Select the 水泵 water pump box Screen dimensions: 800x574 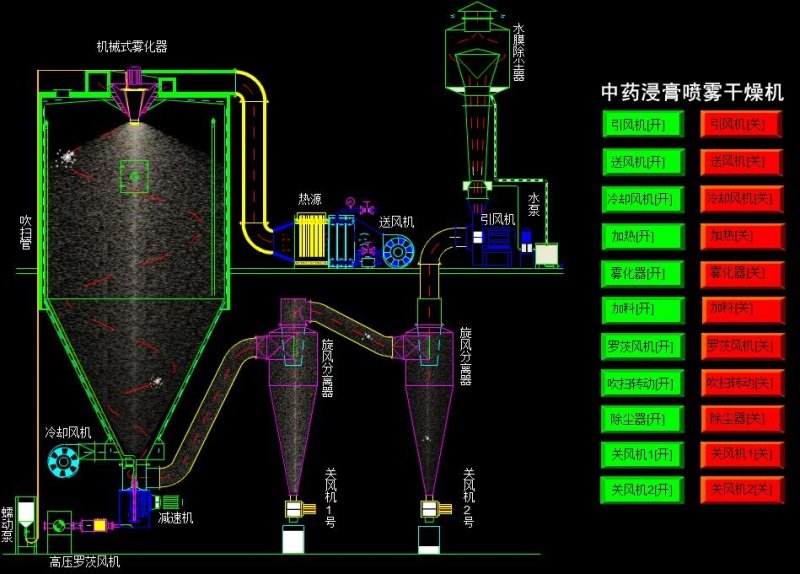(x=548, y=254)
